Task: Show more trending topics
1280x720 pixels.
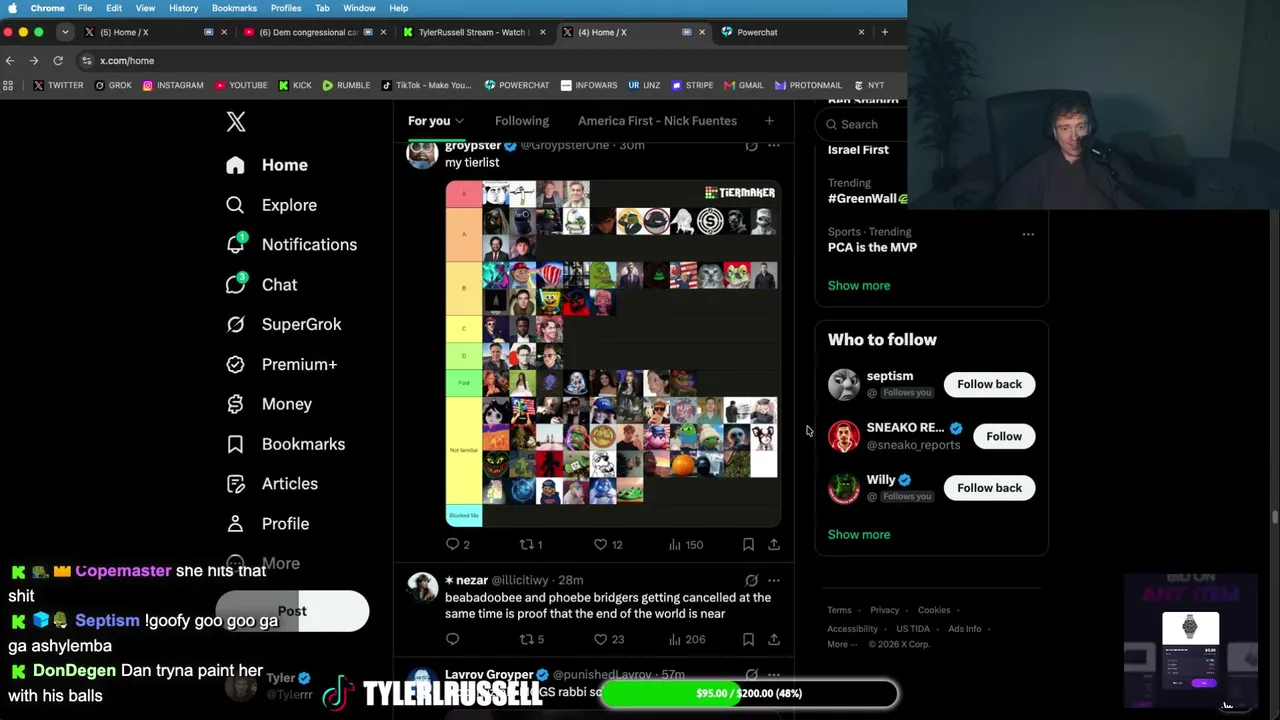Action: (859, 286)
